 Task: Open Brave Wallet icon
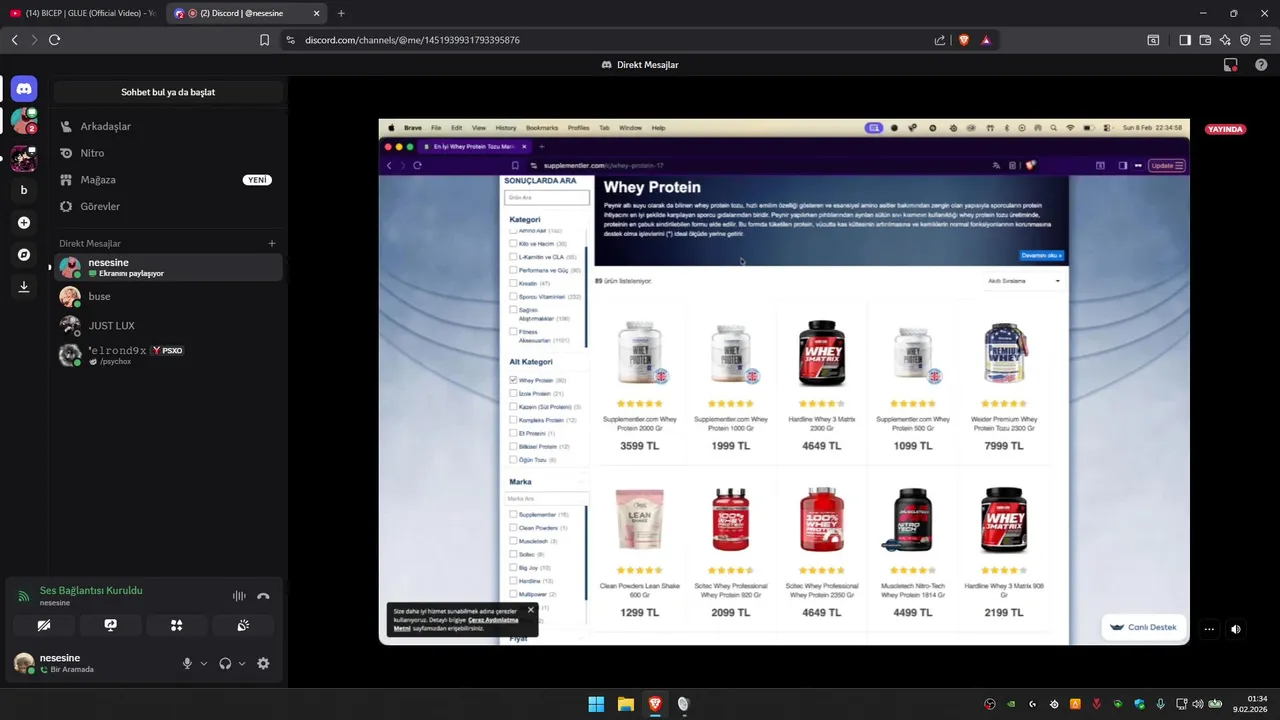point(1205,40)
